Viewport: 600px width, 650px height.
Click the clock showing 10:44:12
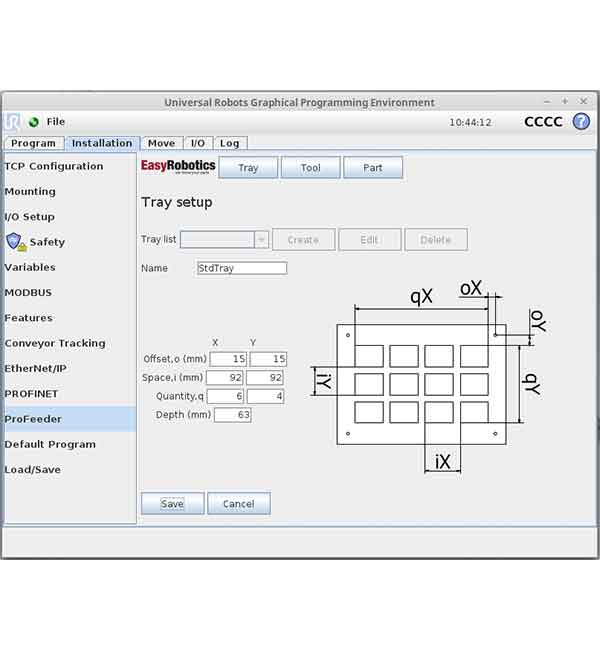pyautogui.click(x=470, y=123)
